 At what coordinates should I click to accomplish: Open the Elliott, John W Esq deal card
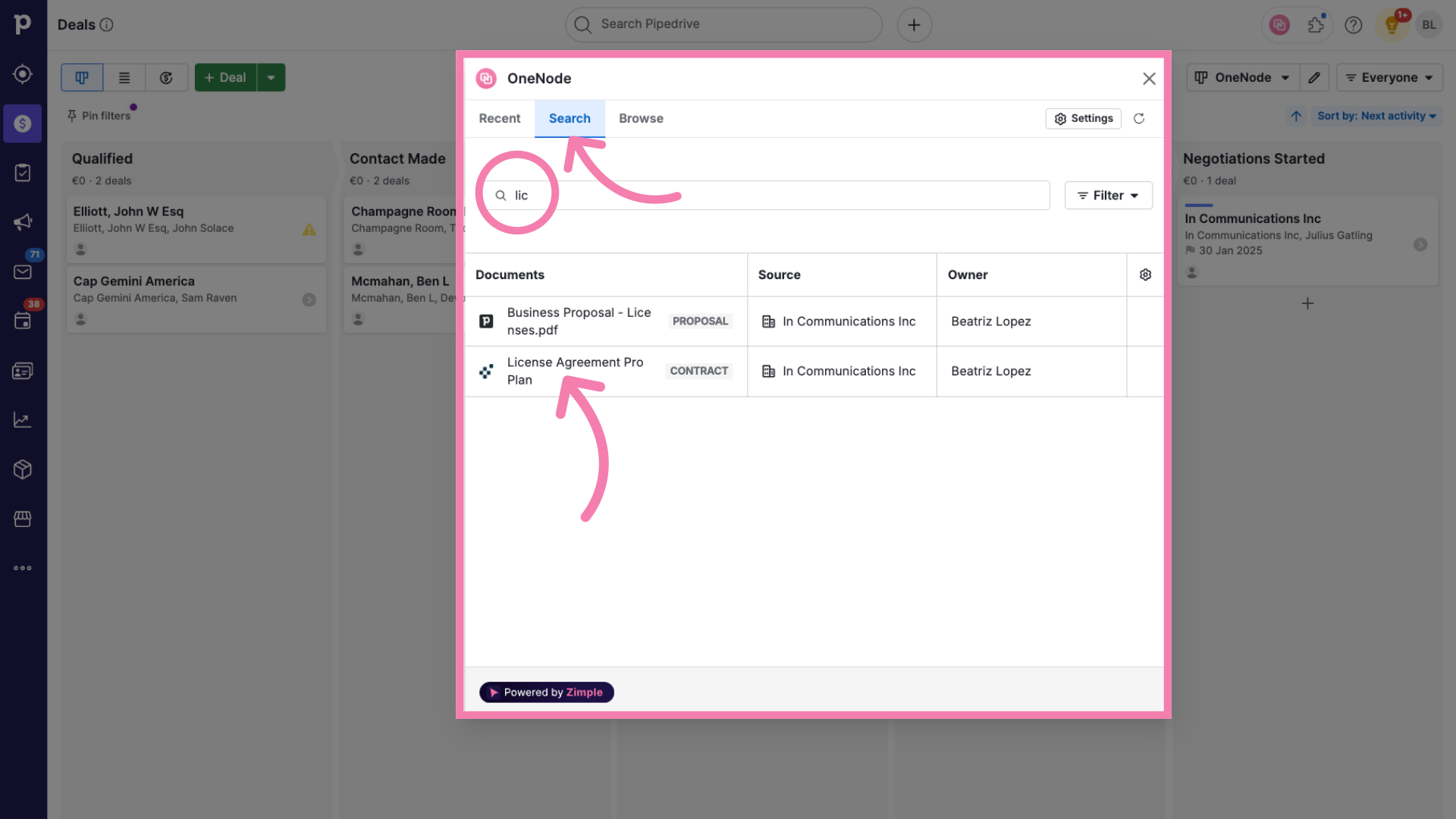[196, 230]
